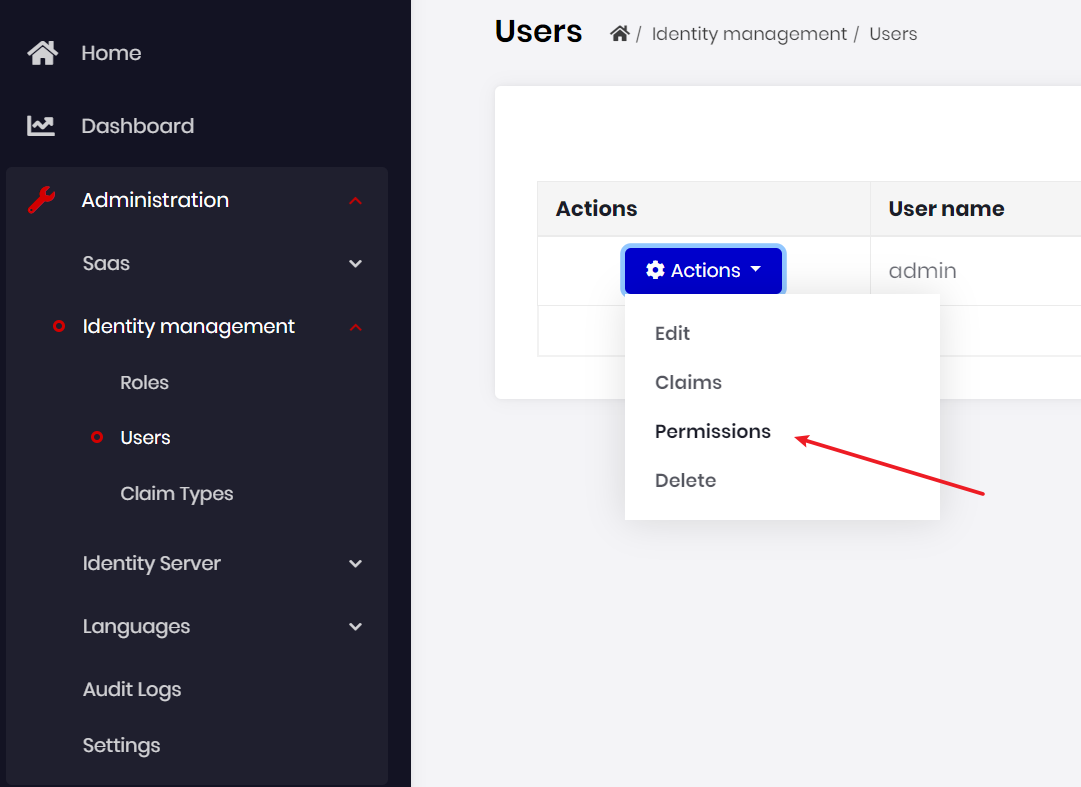This screenshot has width=1081, height=787.
Task: Open the Roles page in sidebar
Action: point(144,382)
